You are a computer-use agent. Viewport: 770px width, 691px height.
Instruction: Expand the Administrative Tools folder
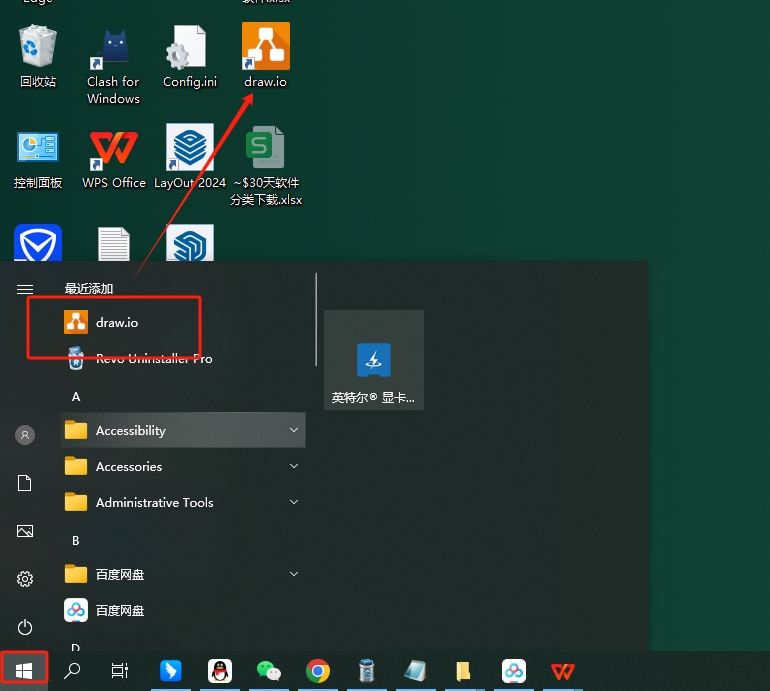point(183,502)
